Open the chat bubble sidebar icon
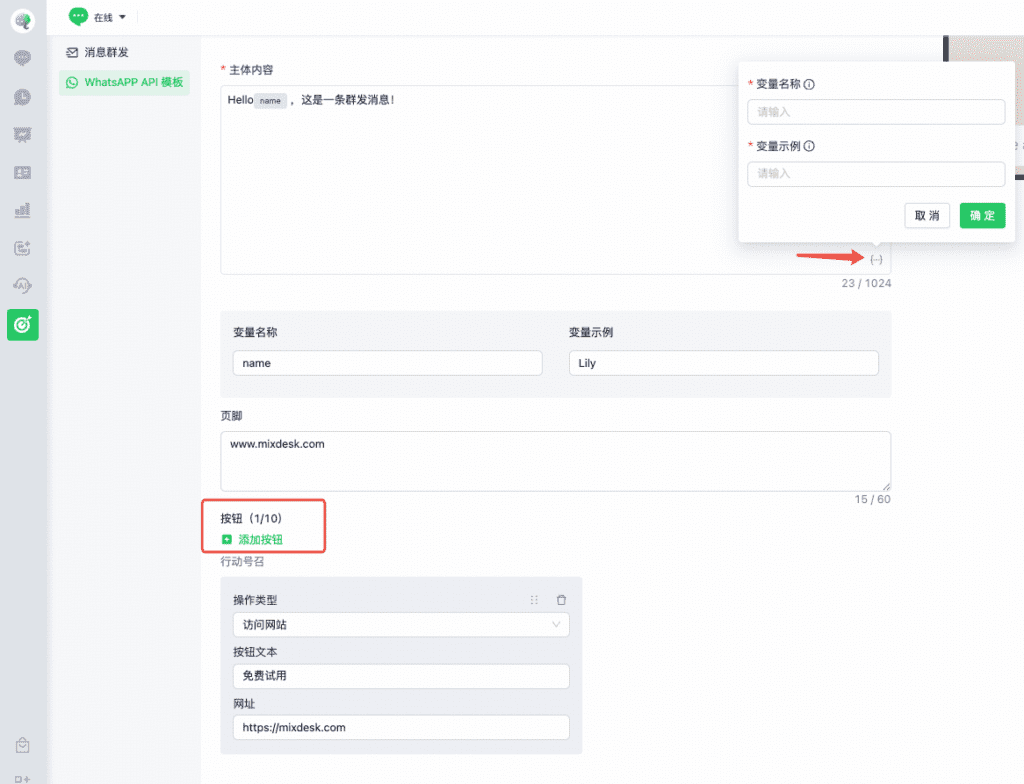Image resolution: width=1024 pixels, height=784 pixels. coord(22,58)
